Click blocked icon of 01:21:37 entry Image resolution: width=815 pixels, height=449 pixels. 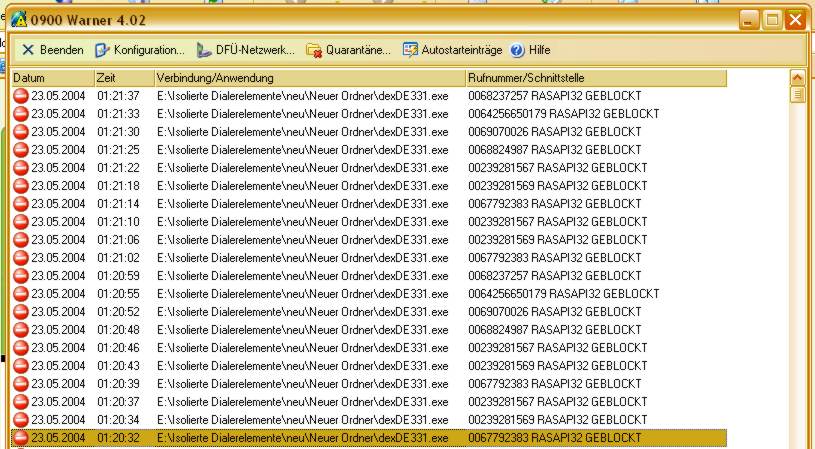(x=20, y=96)
